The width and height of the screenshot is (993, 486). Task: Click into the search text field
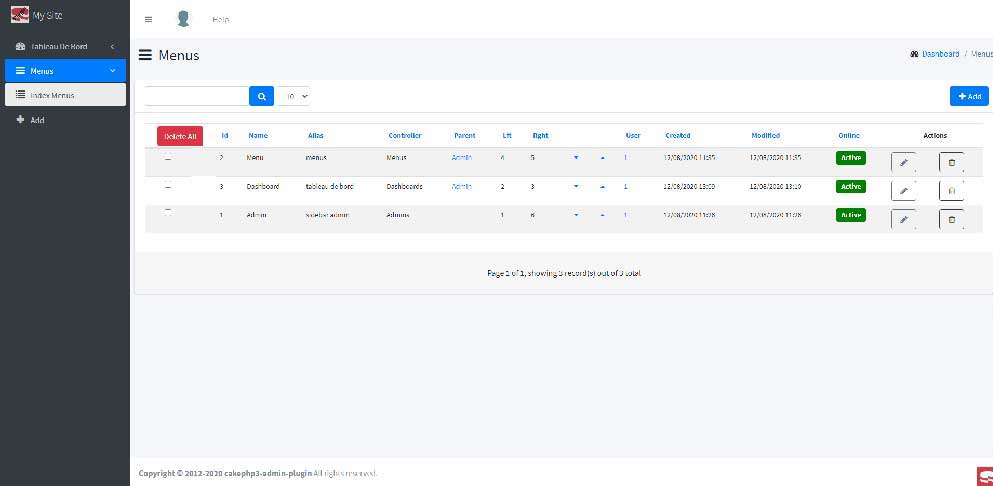point(196,96)
